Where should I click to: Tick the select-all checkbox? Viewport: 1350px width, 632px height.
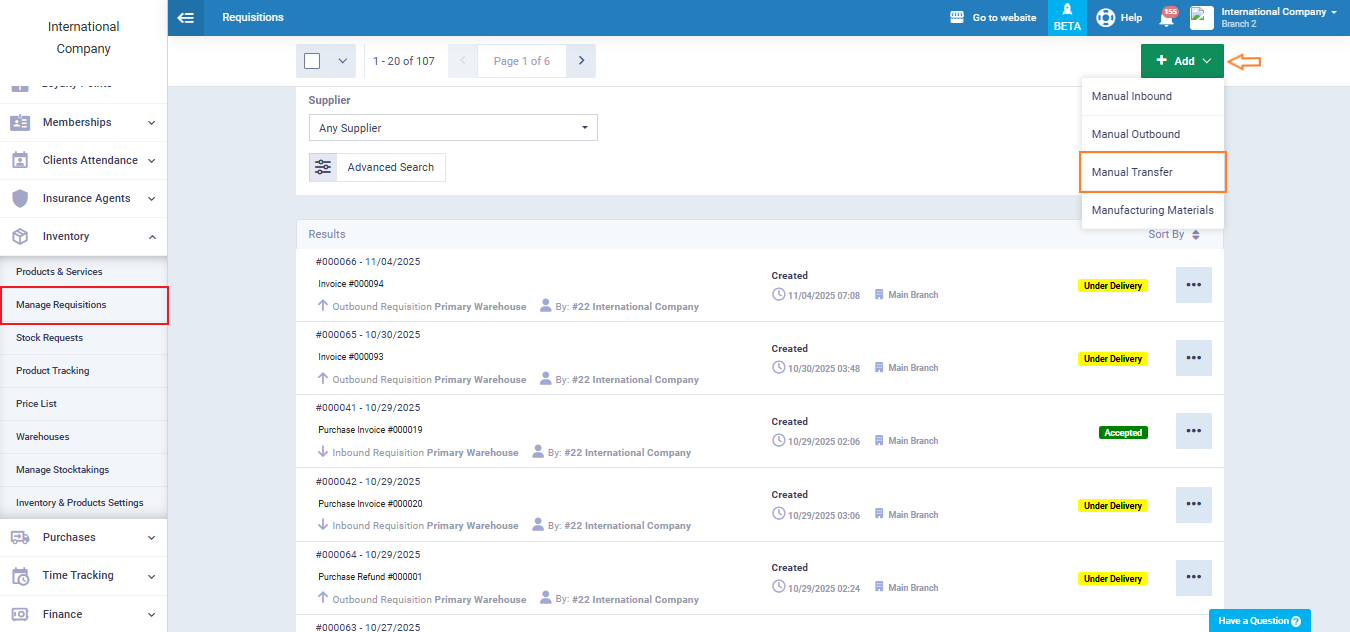coord(312,61)
